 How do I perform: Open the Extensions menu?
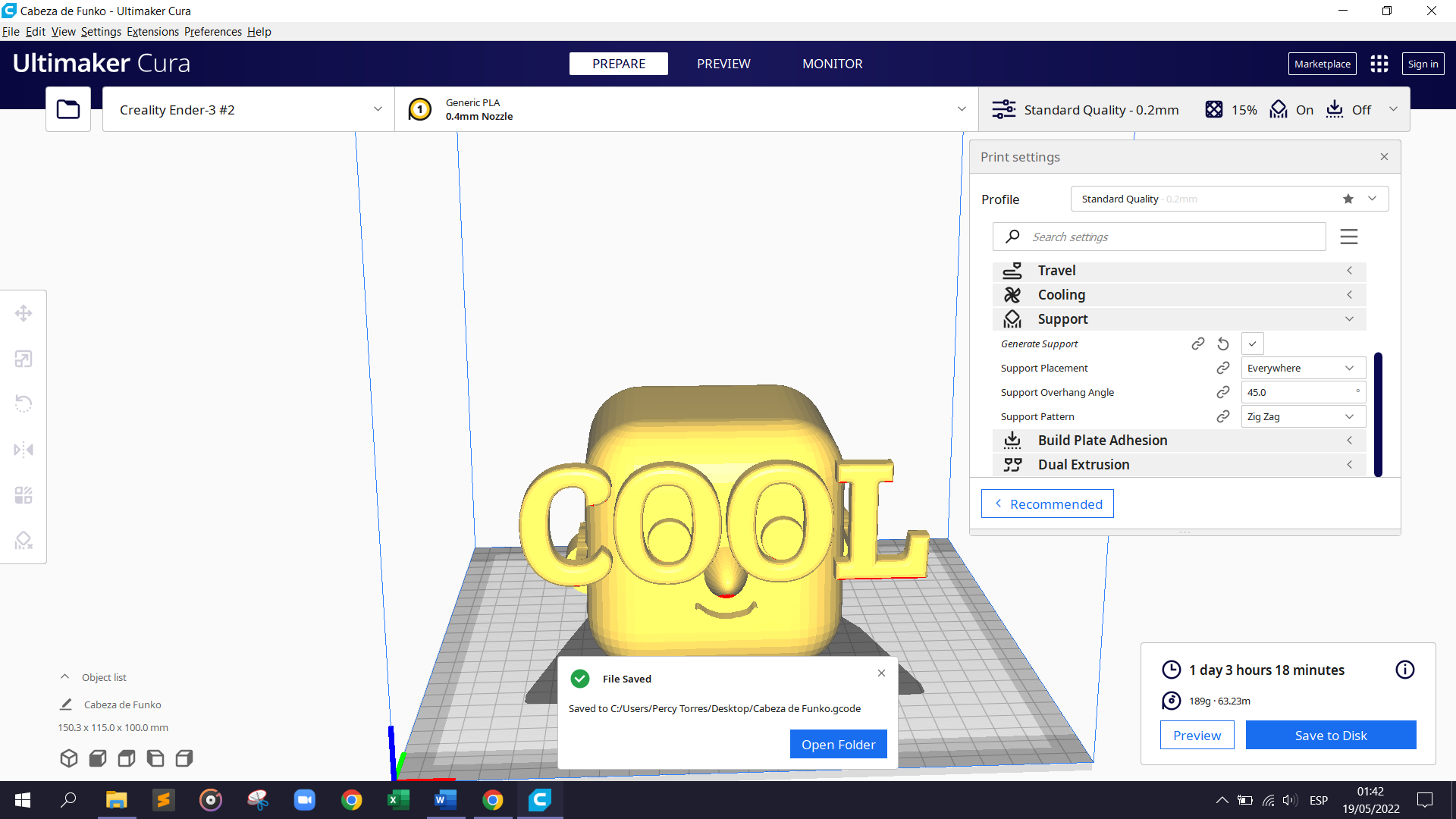coord(152,31)
